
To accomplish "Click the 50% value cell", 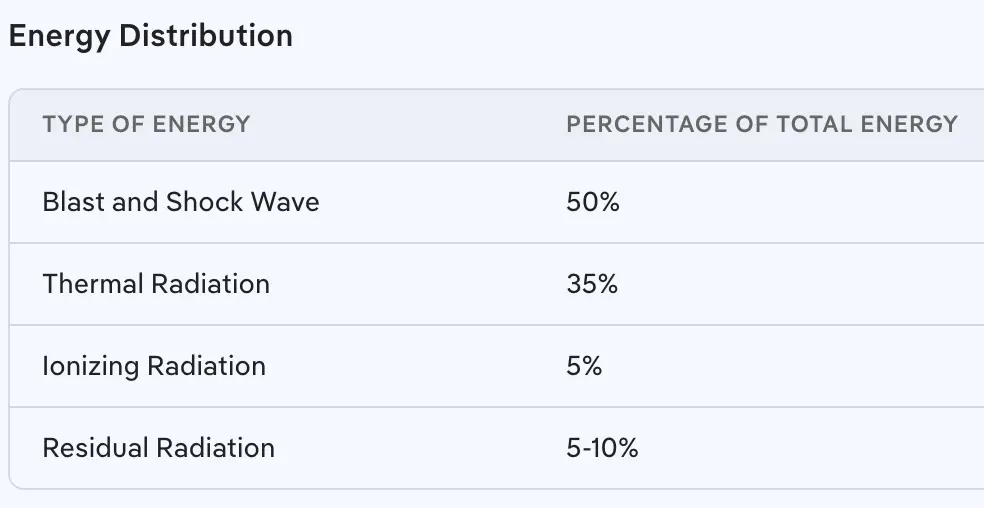I will (593, 202).
